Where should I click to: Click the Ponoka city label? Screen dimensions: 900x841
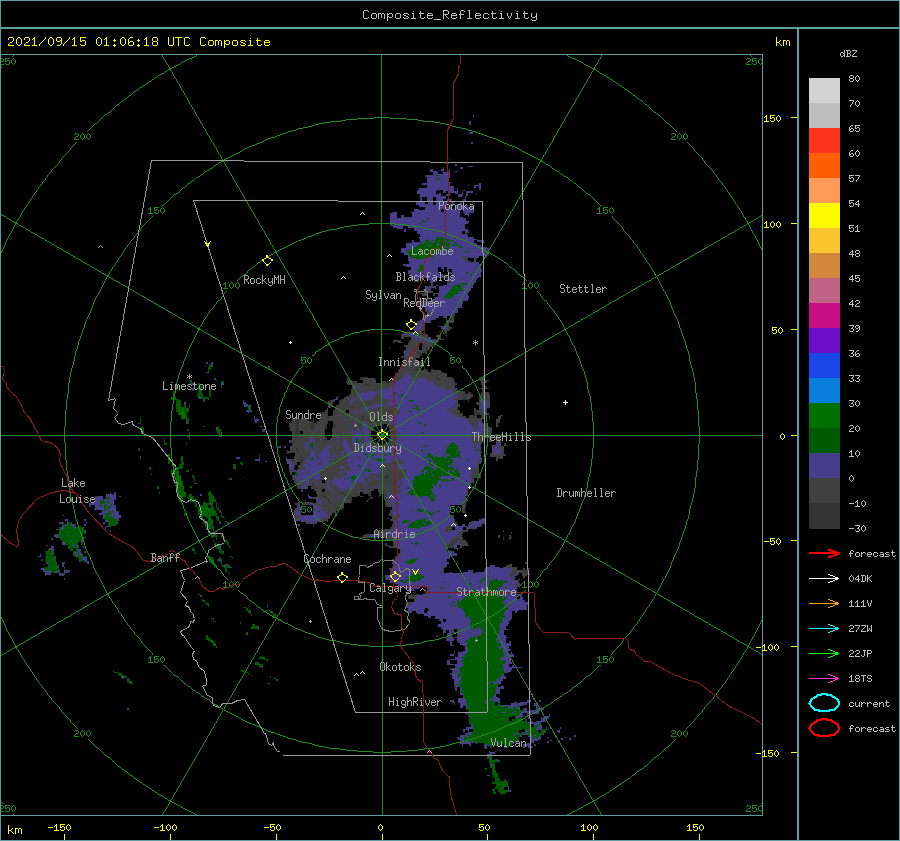pos(456,206)
